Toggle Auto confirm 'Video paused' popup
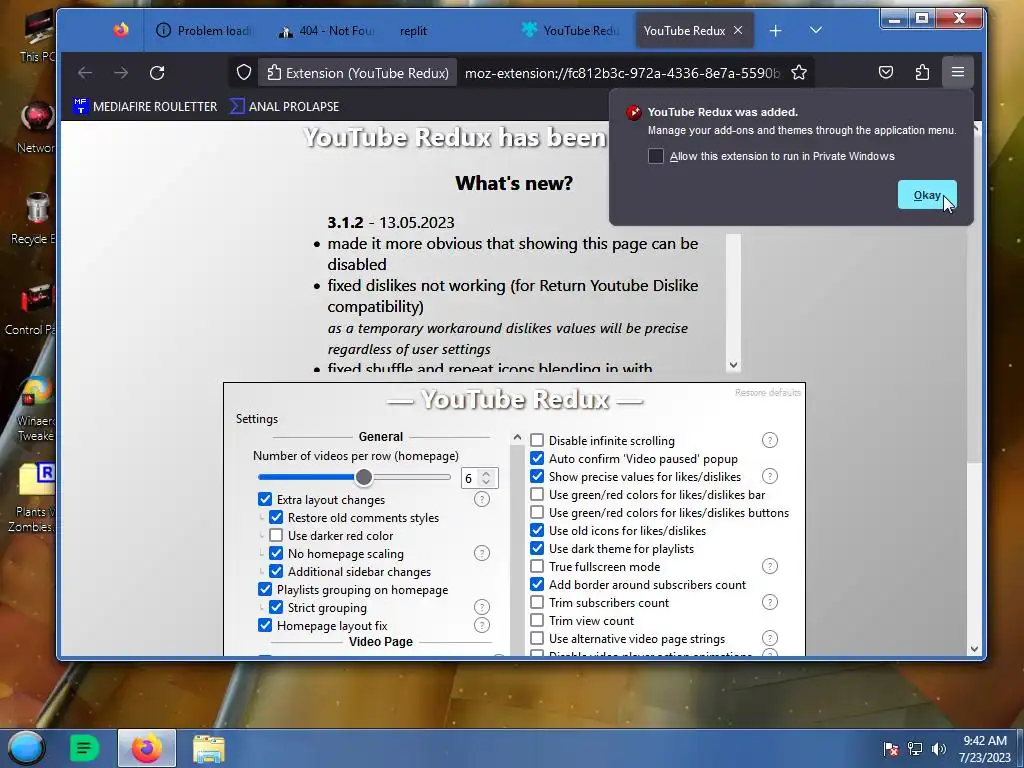Viewport: 1024px width, 768px height. (537, 458)
